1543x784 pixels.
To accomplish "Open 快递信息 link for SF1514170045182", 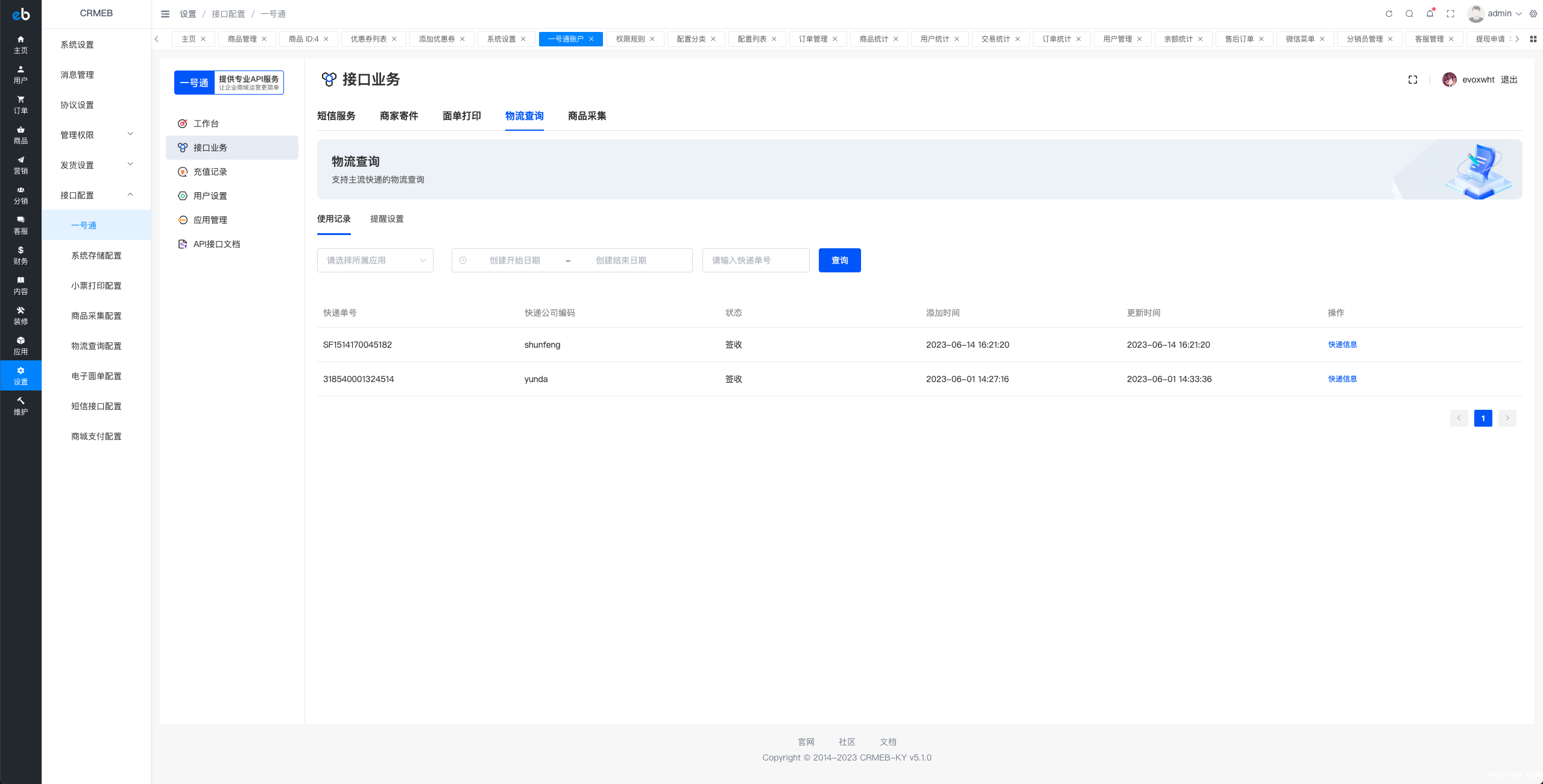I will pyautogui.click(x=1342, y=345).
